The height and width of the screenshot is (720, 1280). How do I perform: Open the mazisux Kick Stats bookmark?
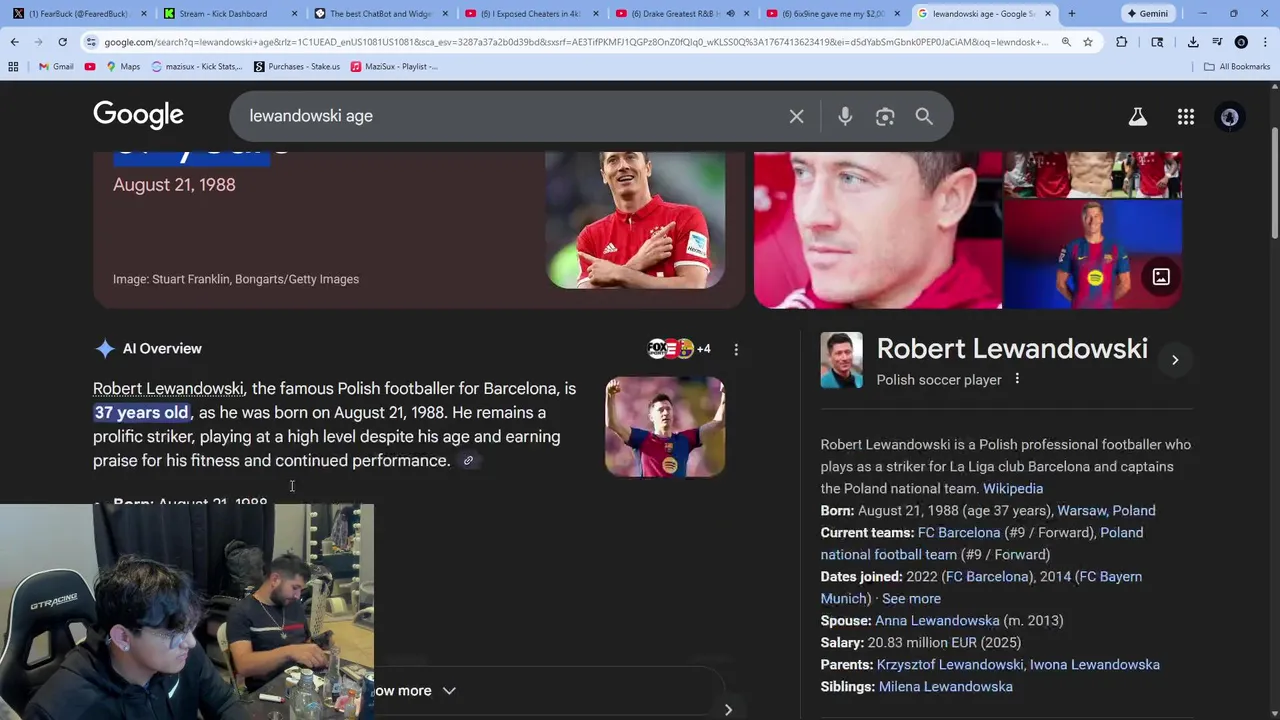196,66
